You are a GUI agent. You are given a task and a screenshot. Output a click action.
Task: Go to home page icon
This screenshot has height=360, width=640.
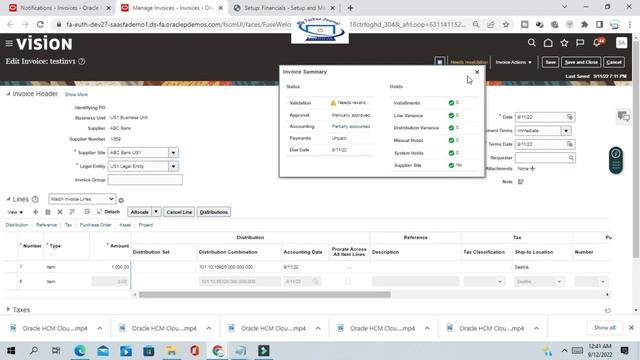point(548,42)
